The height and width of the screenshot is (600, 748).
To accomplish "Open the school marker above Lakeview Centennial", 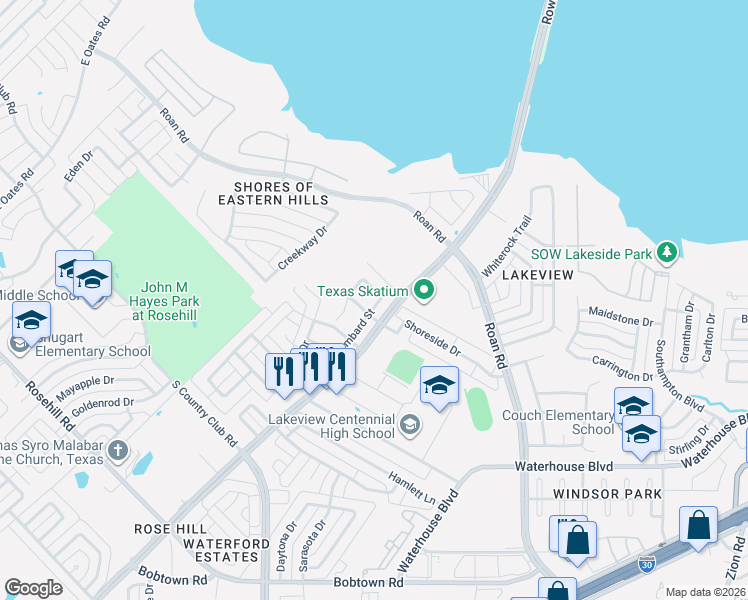I will [x=439, y=384].
